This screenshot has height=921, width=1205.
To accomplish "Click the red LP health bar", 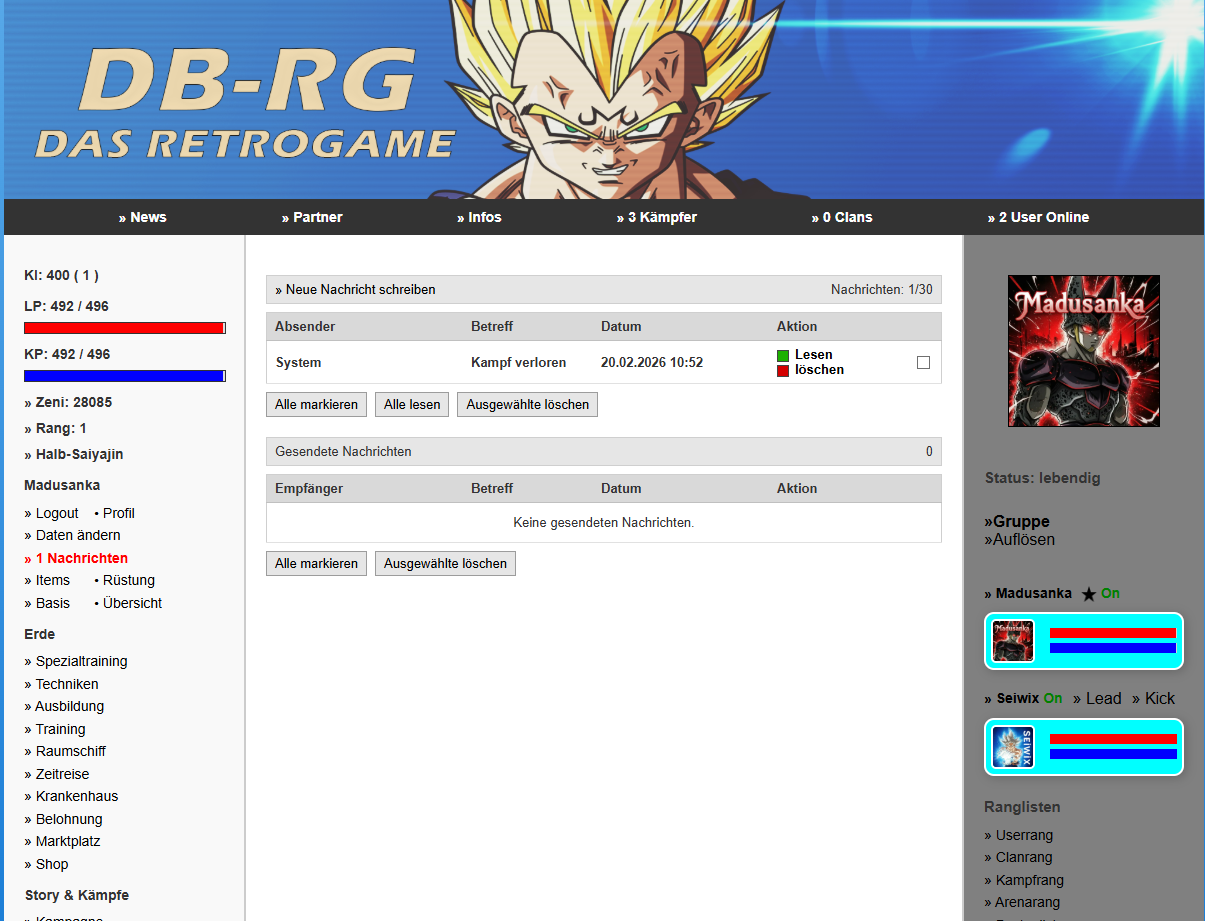I will 125,328.
